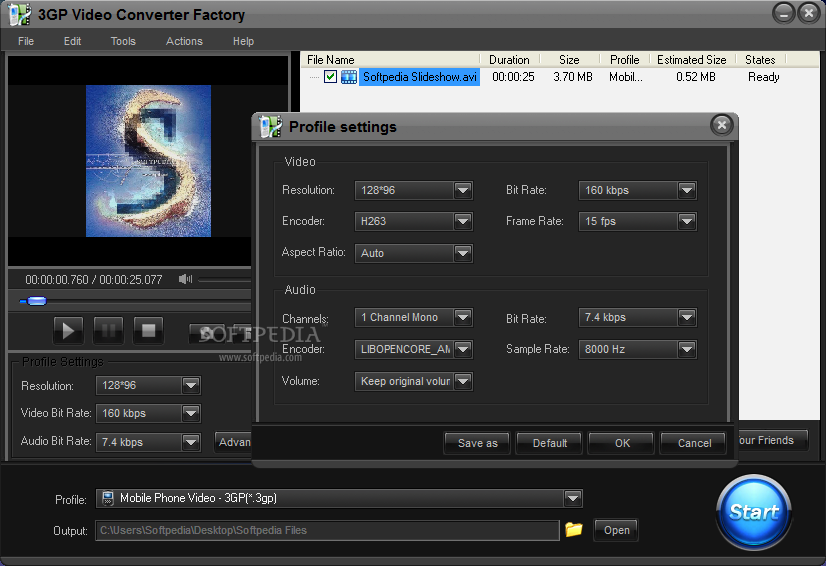The width and height of the screenshot is (826, 566).
Task: Click the Save as button
Action: (x=477, y=443)
